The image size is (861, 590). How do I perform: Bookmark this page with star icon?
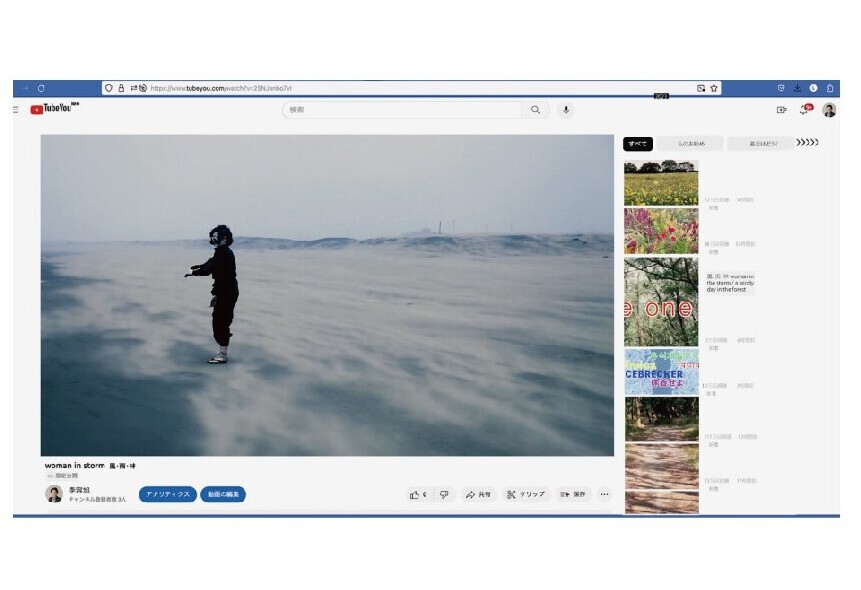tap(714, 88)
